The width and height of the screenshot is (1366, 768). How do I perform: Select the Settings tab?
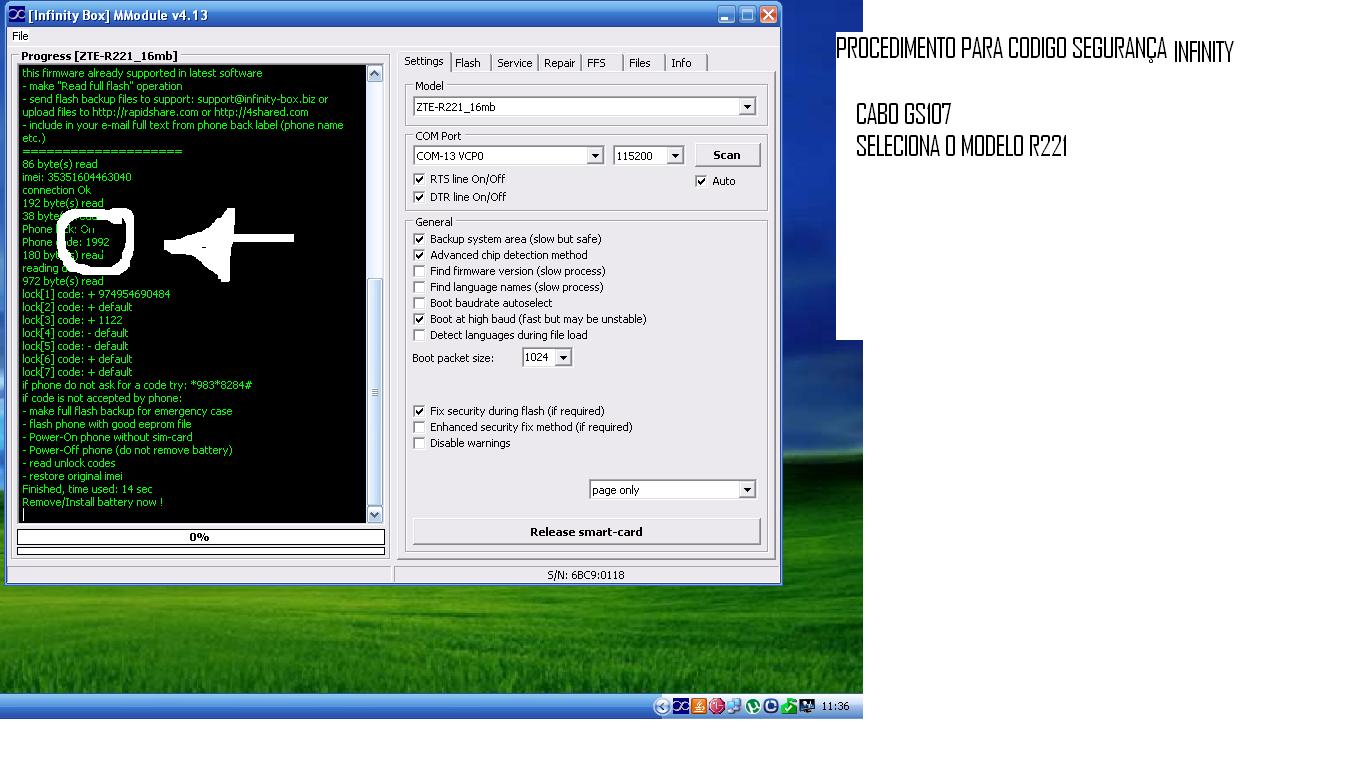pos(424,62)
